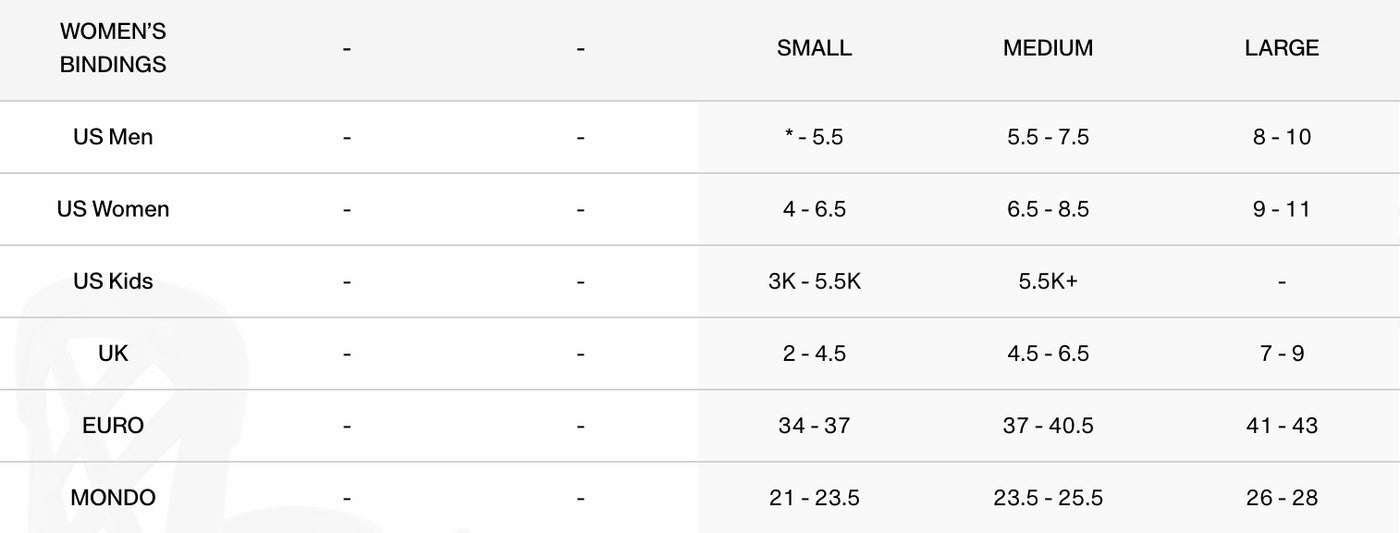Click the WOMEN'S BINDINGS header cell
Image resolution: width=1400 pixels, height=533 pixels.
pos(113,48)
